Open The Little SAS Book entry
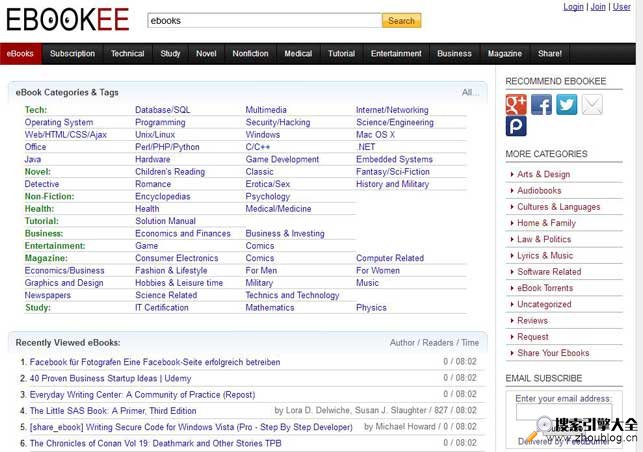The height and width of the screenshot is (452, 643). 113,410
